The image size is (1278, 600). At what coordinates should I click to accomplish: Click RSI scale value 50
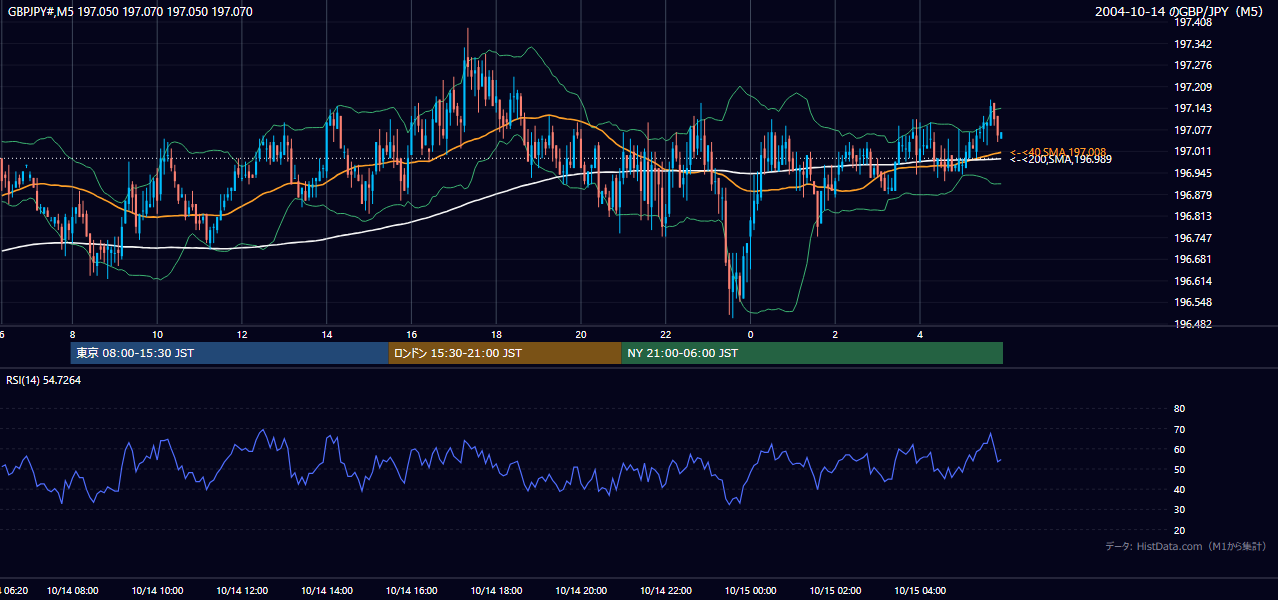pos(1179,469)
